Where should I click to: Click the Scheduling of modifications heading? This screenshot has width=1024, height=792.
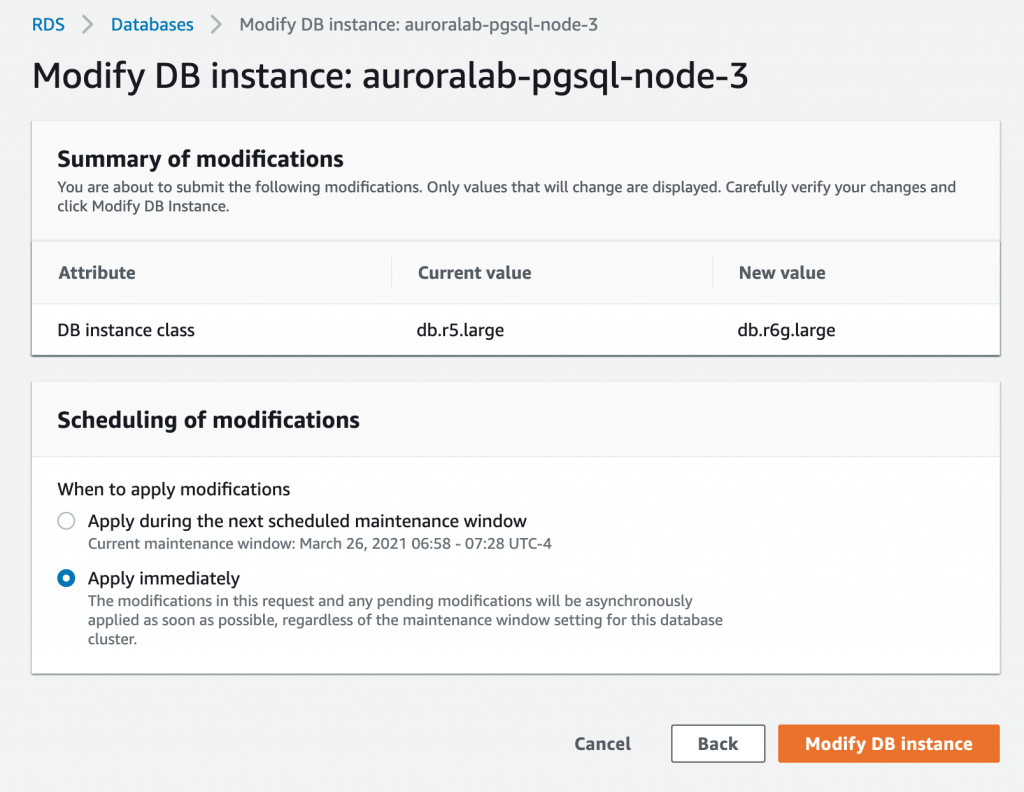(x=208, y=420)
